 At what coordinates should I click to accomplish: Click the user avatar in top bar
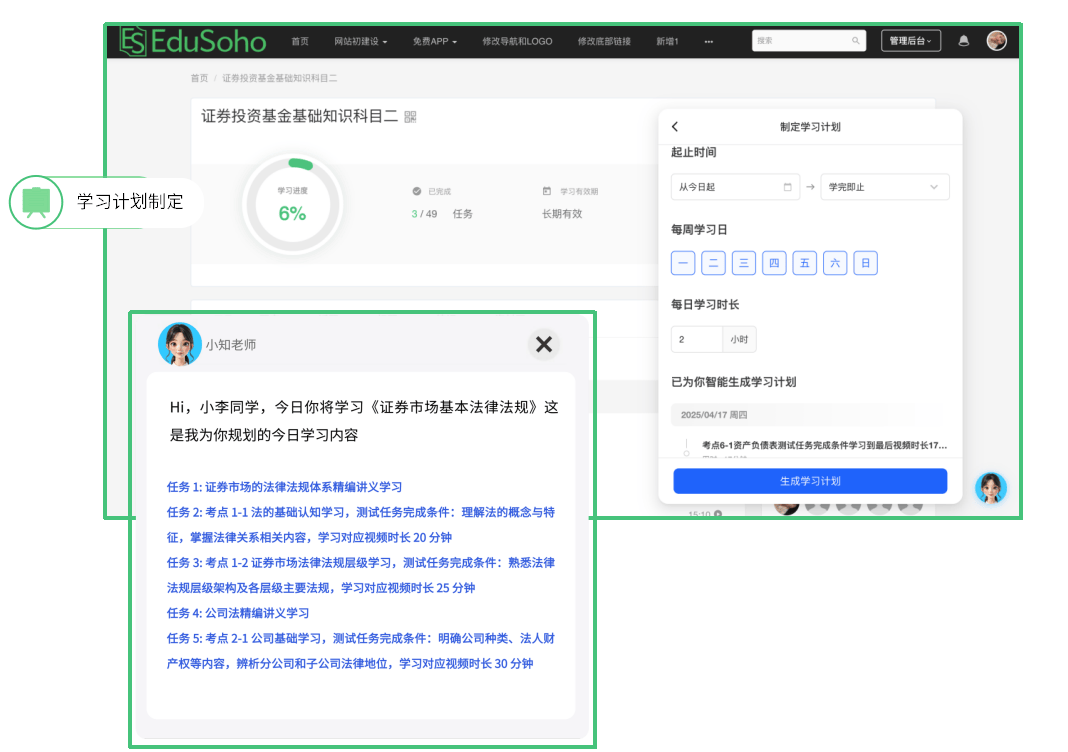[996, 41]
